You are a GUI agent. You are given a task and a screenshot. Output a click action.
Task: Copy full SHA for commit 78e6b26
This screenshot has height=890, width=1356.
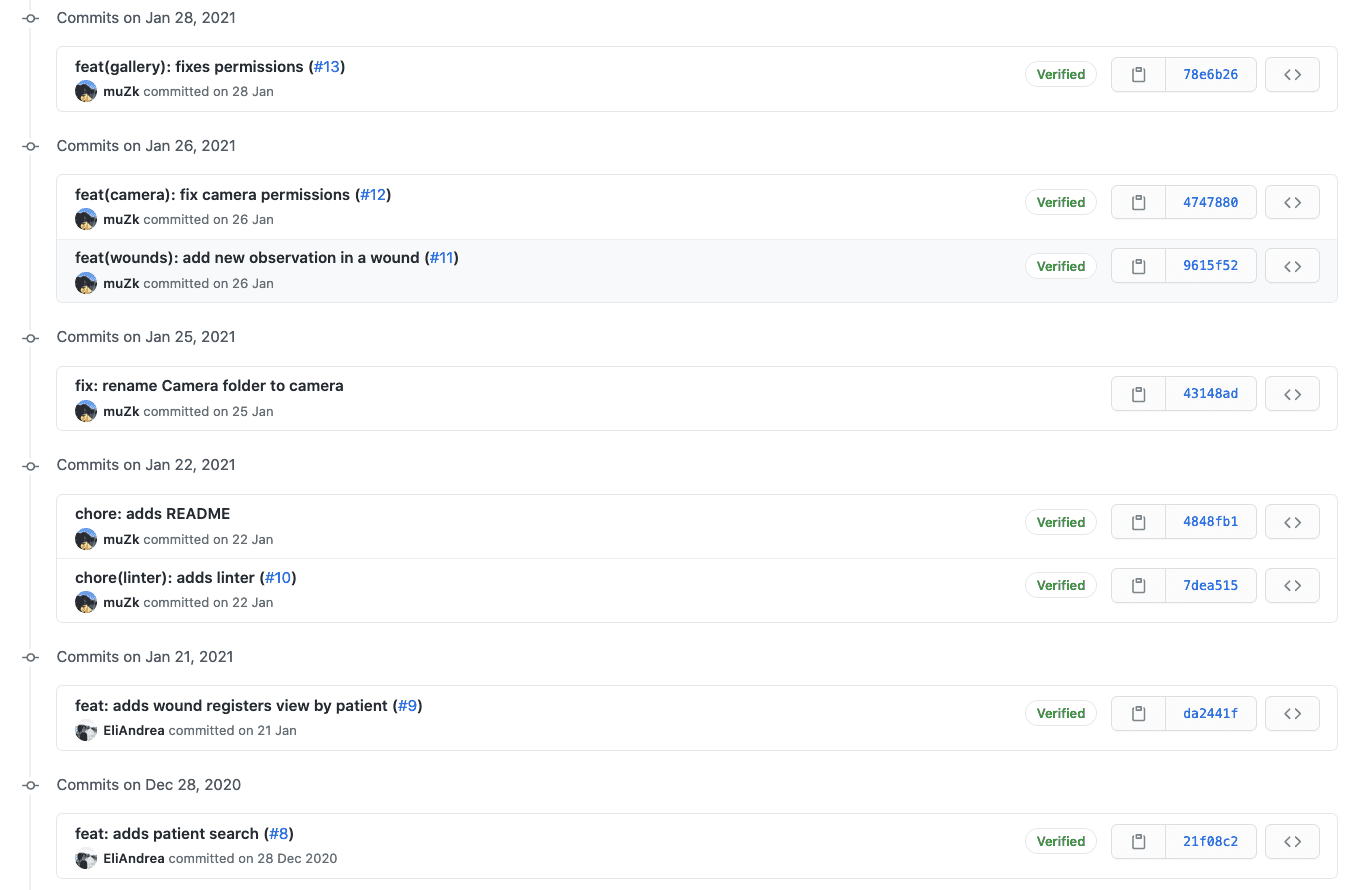(x=1138, y=75)
